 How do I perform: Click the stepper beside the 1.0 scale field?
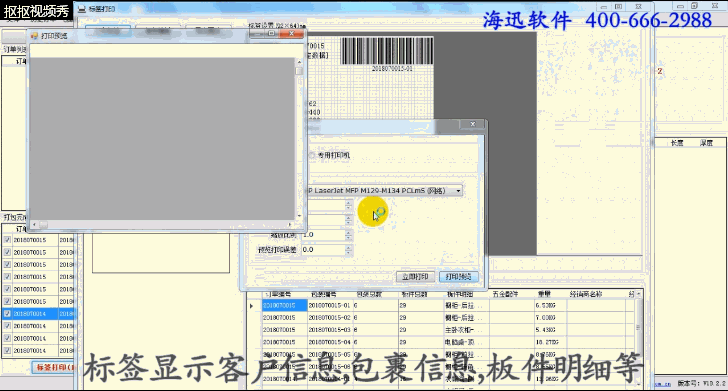348,235
